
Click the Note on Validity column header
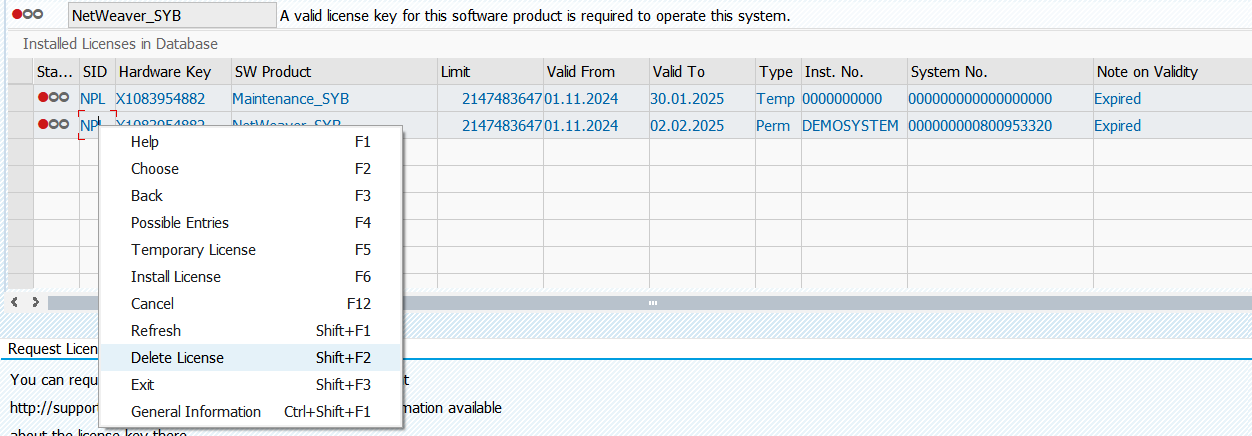(x=1172, y=72)
